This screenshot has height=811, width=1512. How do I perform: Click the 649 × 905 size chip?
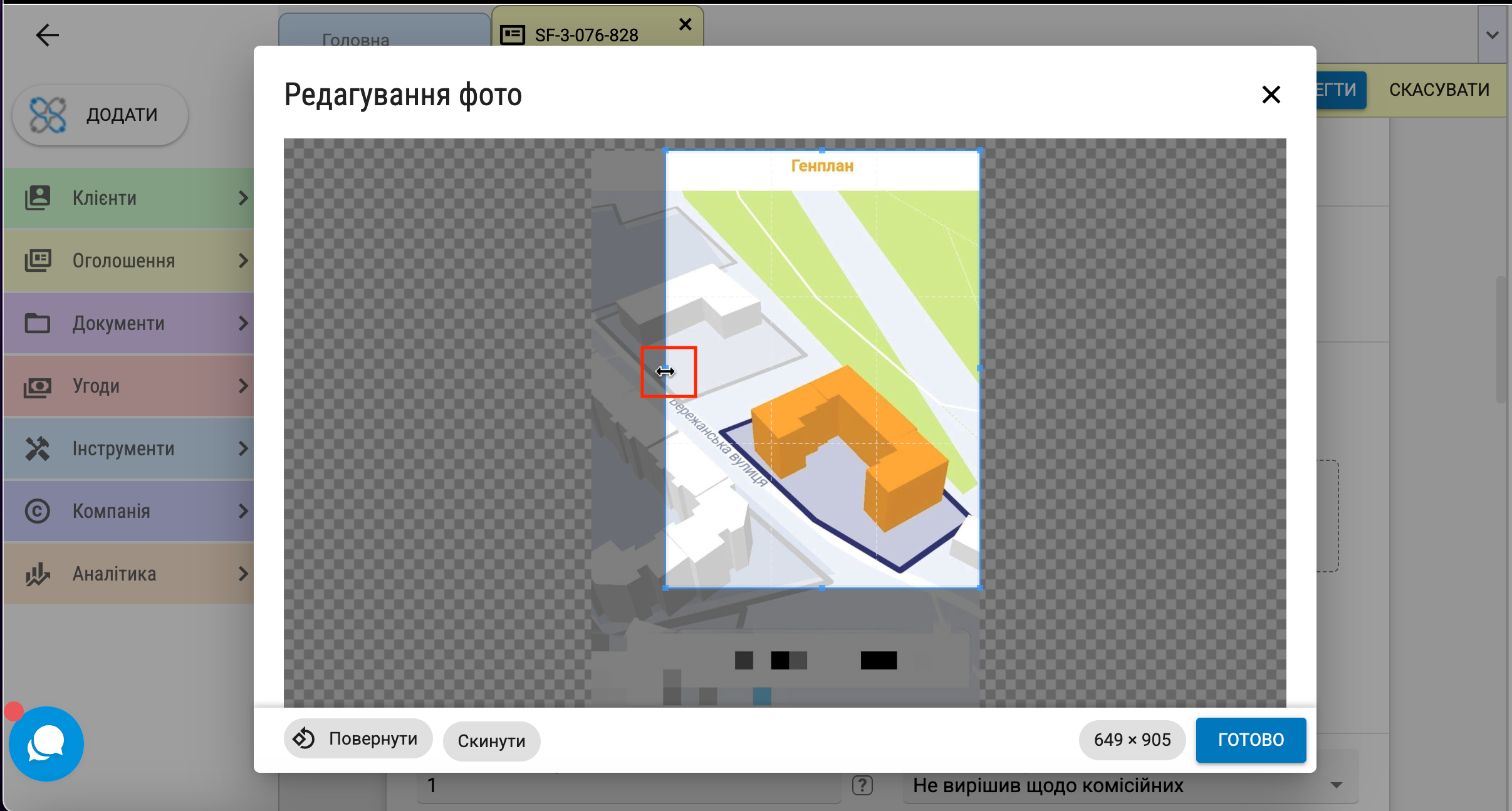pyautogui.click(x=1132, y=740)
